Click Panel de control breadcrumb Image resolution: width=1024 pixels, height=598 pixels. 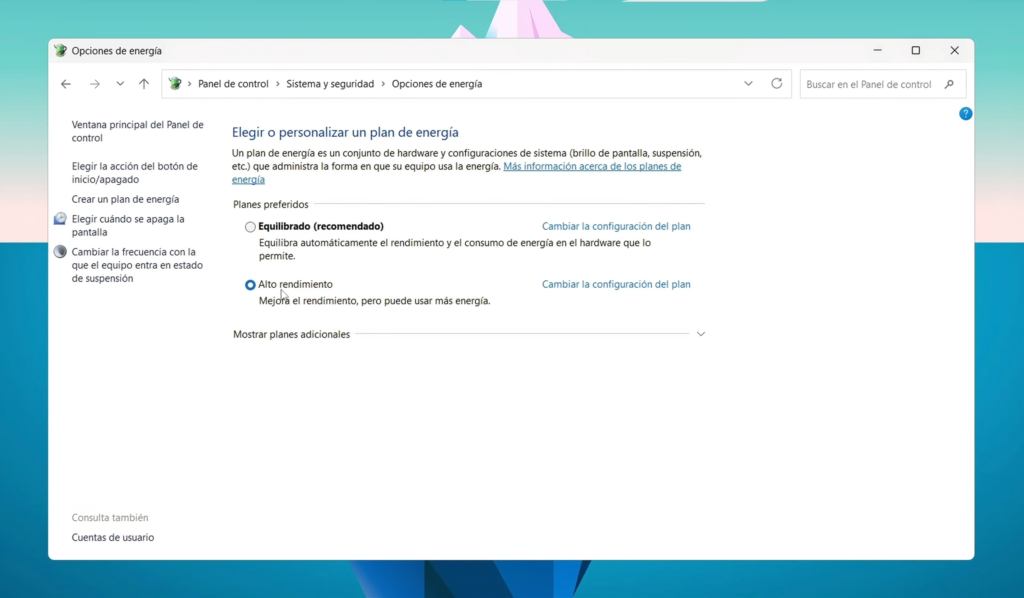point(233,84)
